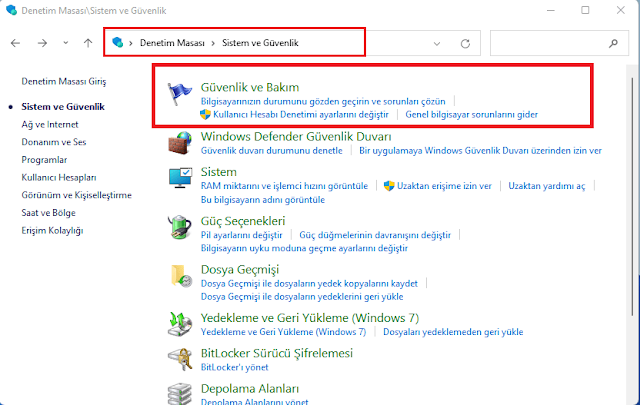Viewport: 640px width, 405px height.
Task: Click Güvenlik duvarı durumunu denetle
Action: (x=271, y=151)
